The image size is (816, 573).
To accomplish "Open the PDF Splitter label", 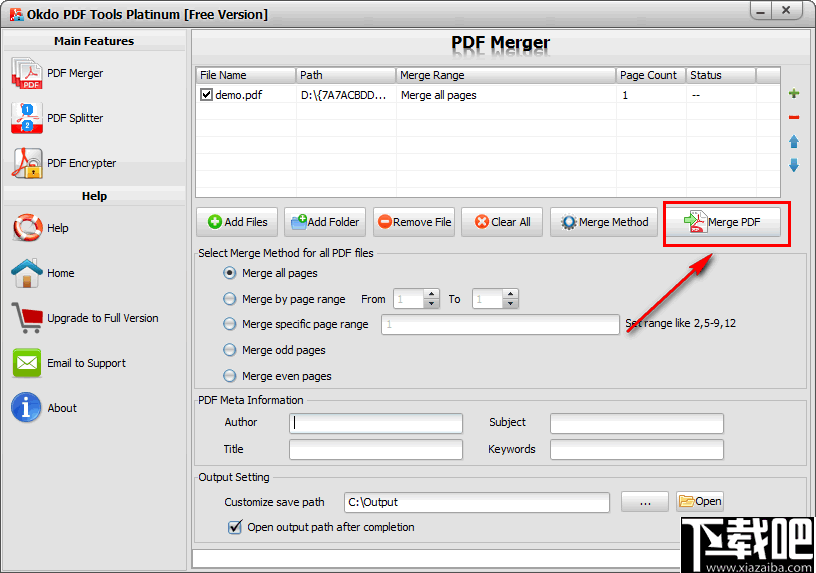I will (x=75, y=118).
